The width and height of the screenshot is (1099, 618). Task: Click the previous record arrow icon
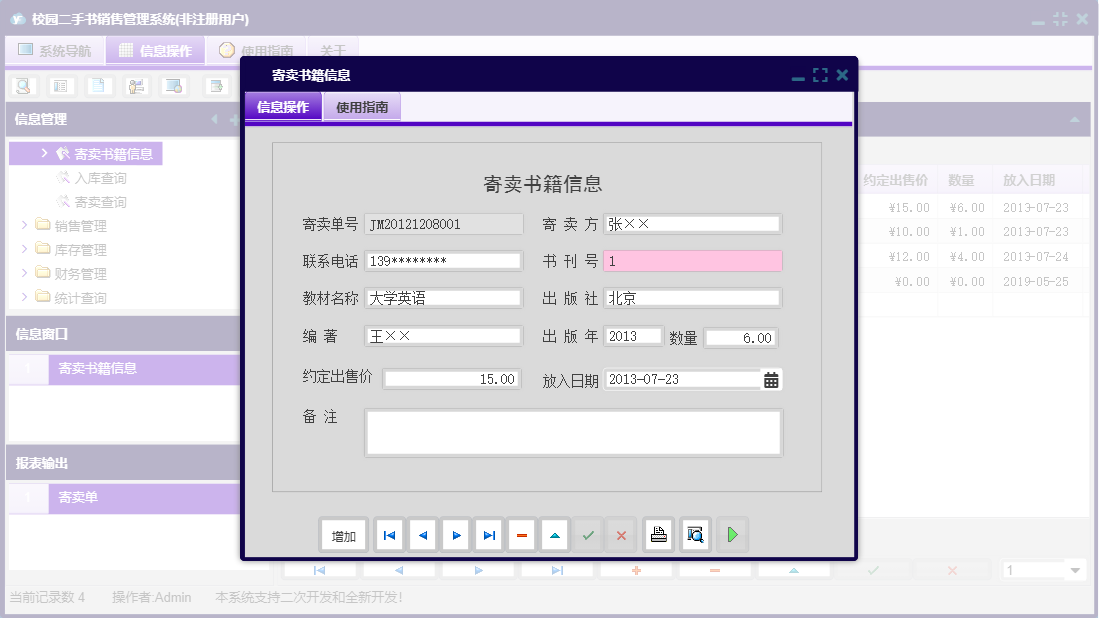click(x=422, y=534)
